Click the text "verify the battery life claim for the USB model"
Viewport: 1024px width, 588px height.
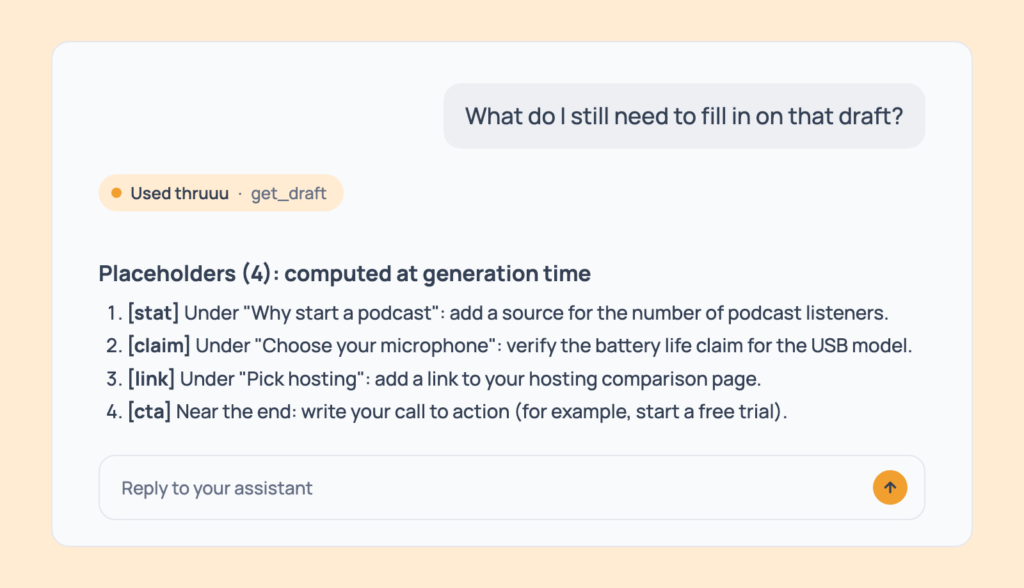click(x=708, y=346)
